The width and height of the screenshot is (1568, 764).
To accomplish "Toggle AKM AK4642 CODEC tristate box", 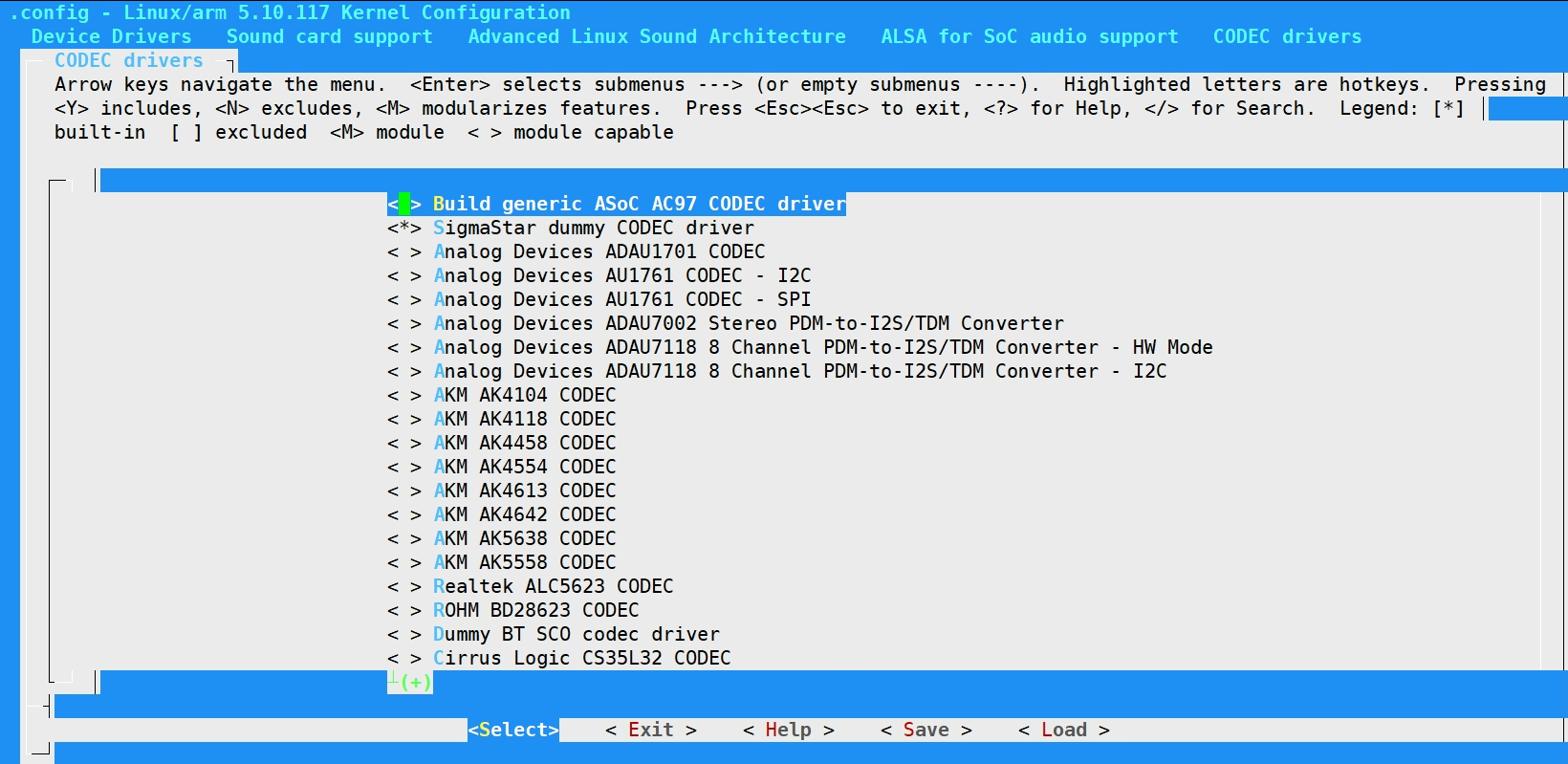I will coord(404,514).
